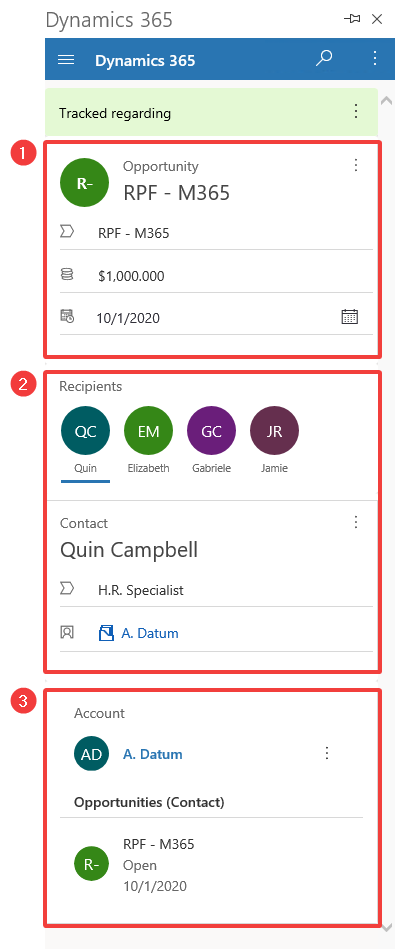This screenshot has height=949, width=395.
Task: Select the $1,000.000 revenue field
Action: [x=217, y=277]
